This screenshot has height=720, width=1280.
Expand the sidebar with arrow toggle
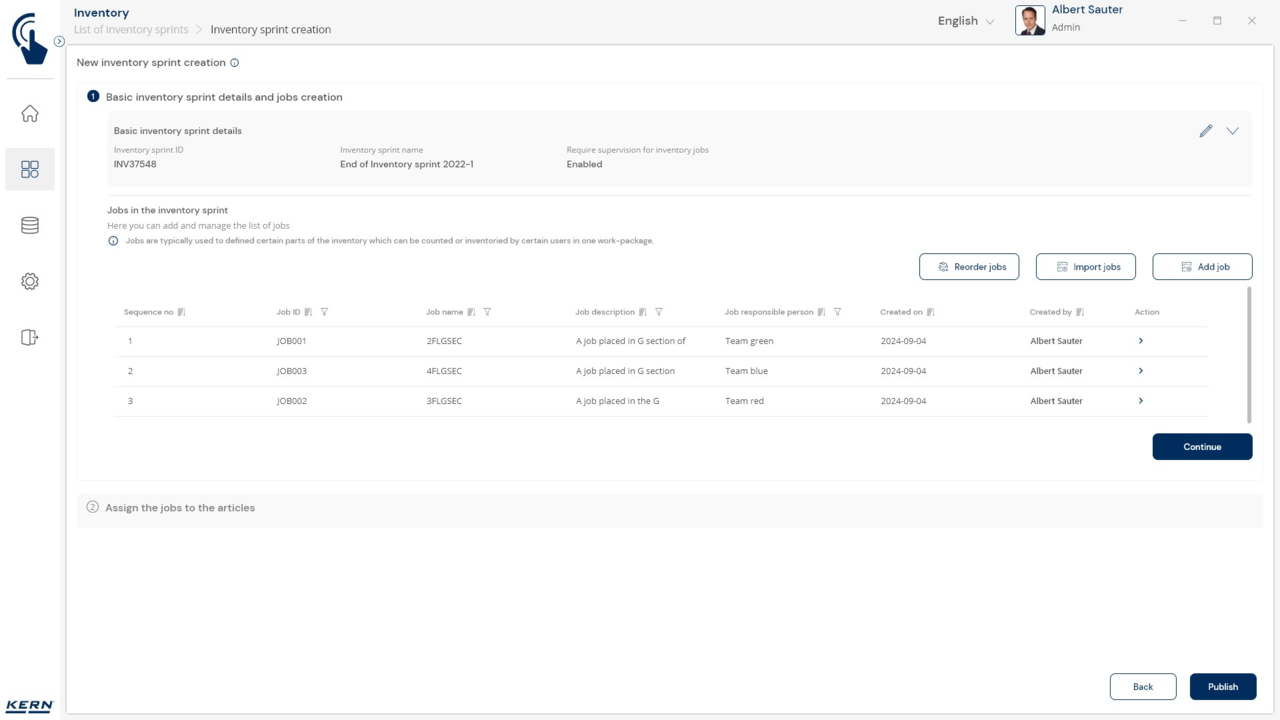59,42
